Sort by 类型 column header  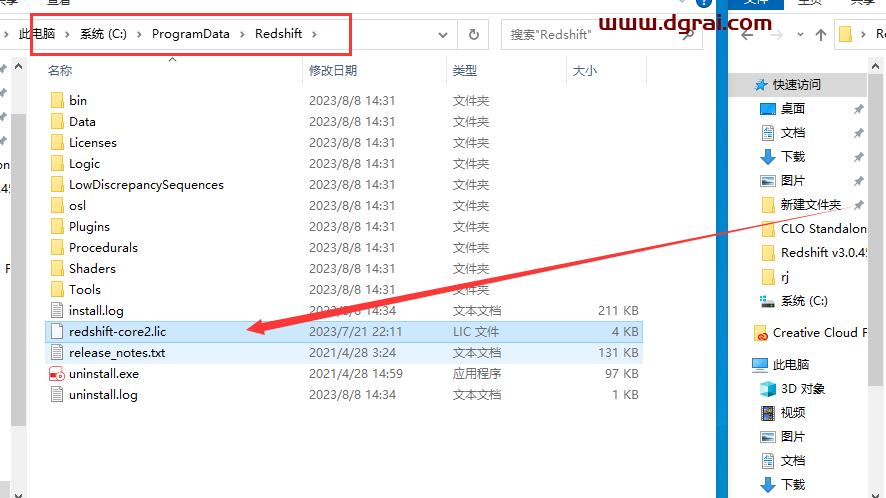(464, 71)
